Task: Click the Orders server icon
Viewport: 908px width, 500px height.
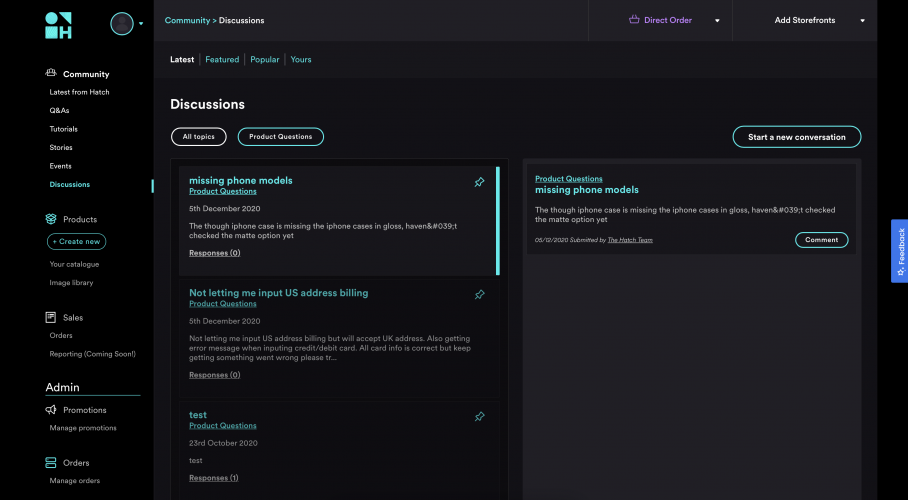Action: 51,462
